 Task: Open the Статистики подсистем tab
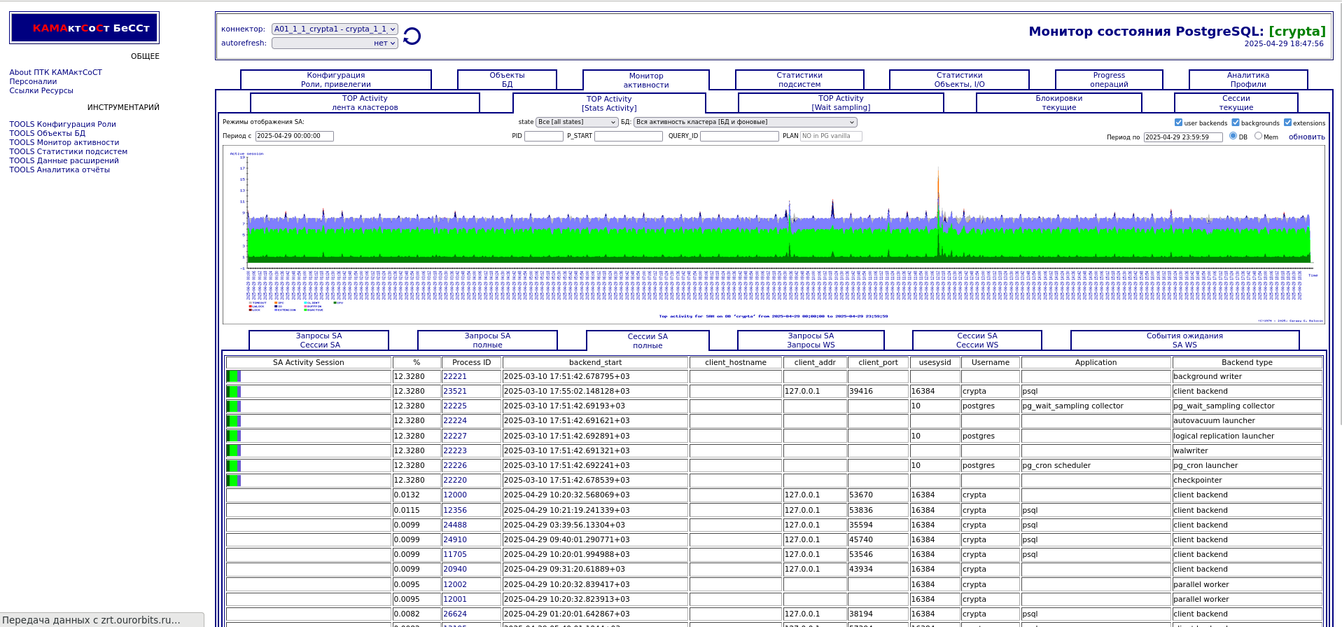click(x=799, y=80)
